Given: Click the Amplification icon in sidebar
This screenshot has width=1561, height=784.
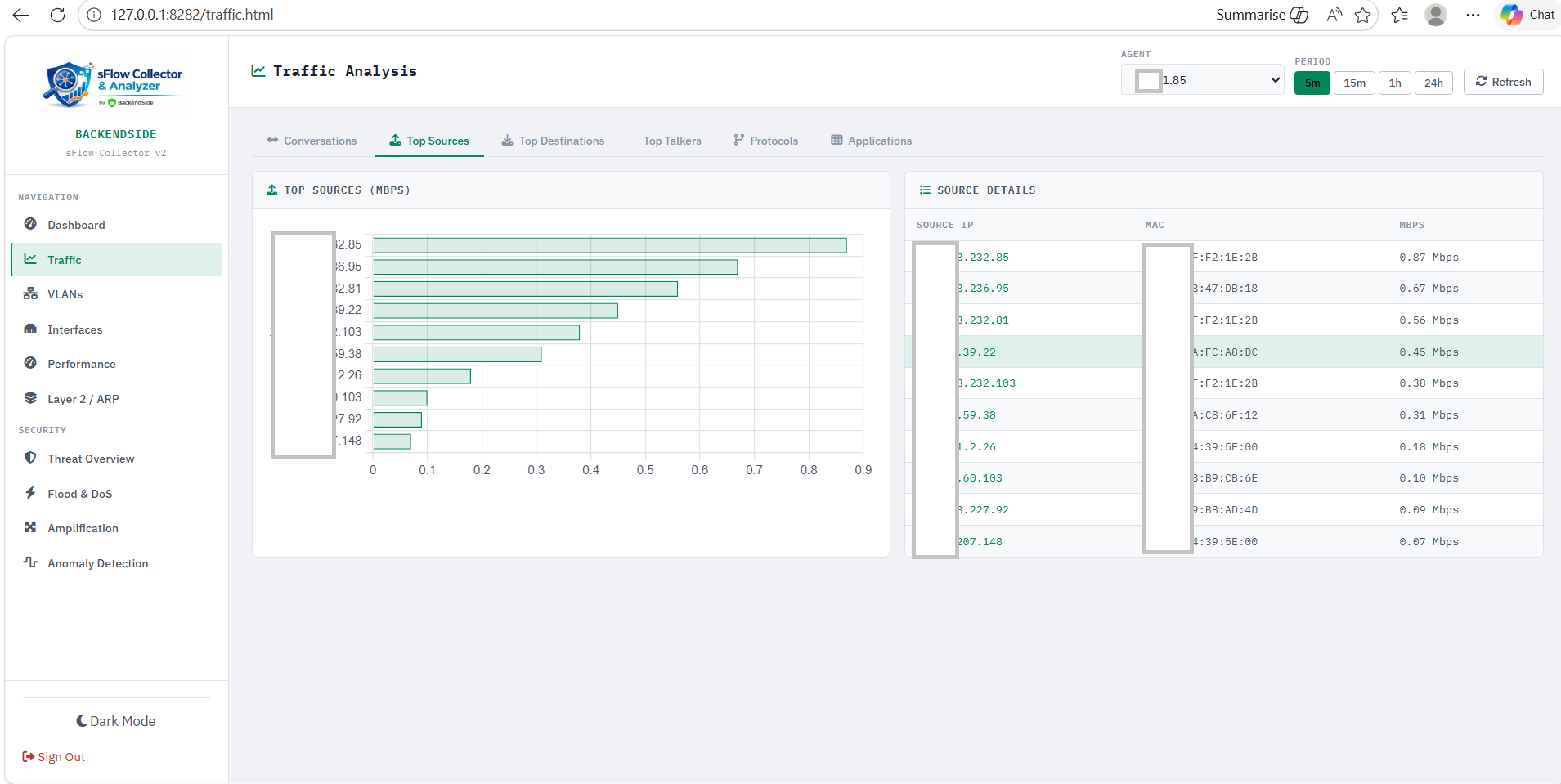Looking at the screenshot, I should (x=30, y=527).
